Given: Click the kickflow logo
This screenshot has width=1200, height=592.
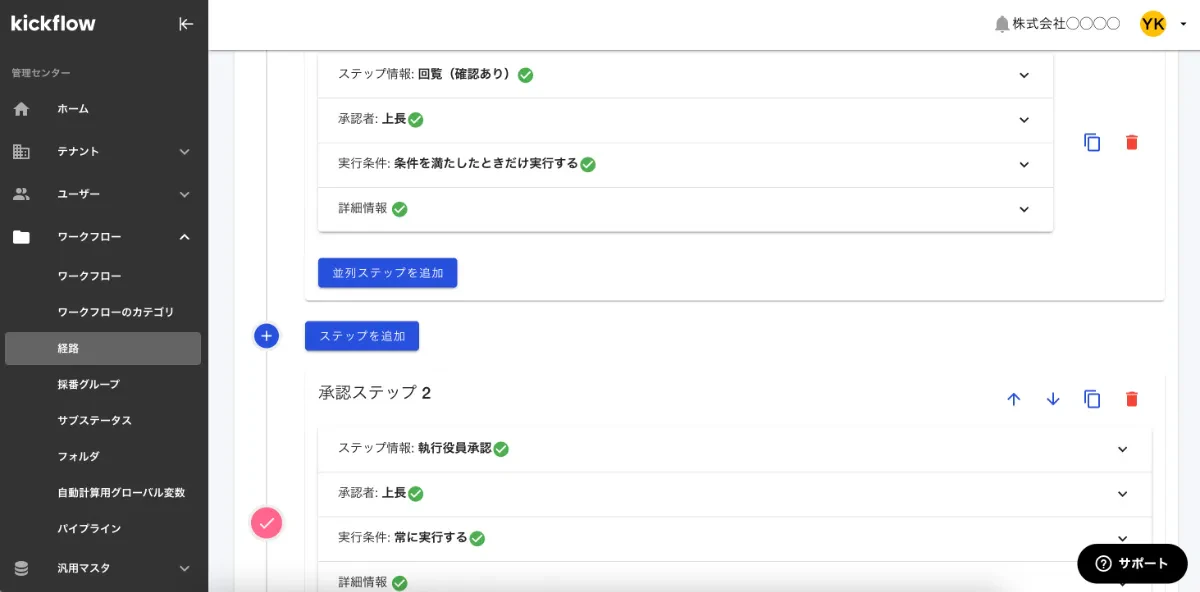Looking at the screenshot, I should 53,23.
